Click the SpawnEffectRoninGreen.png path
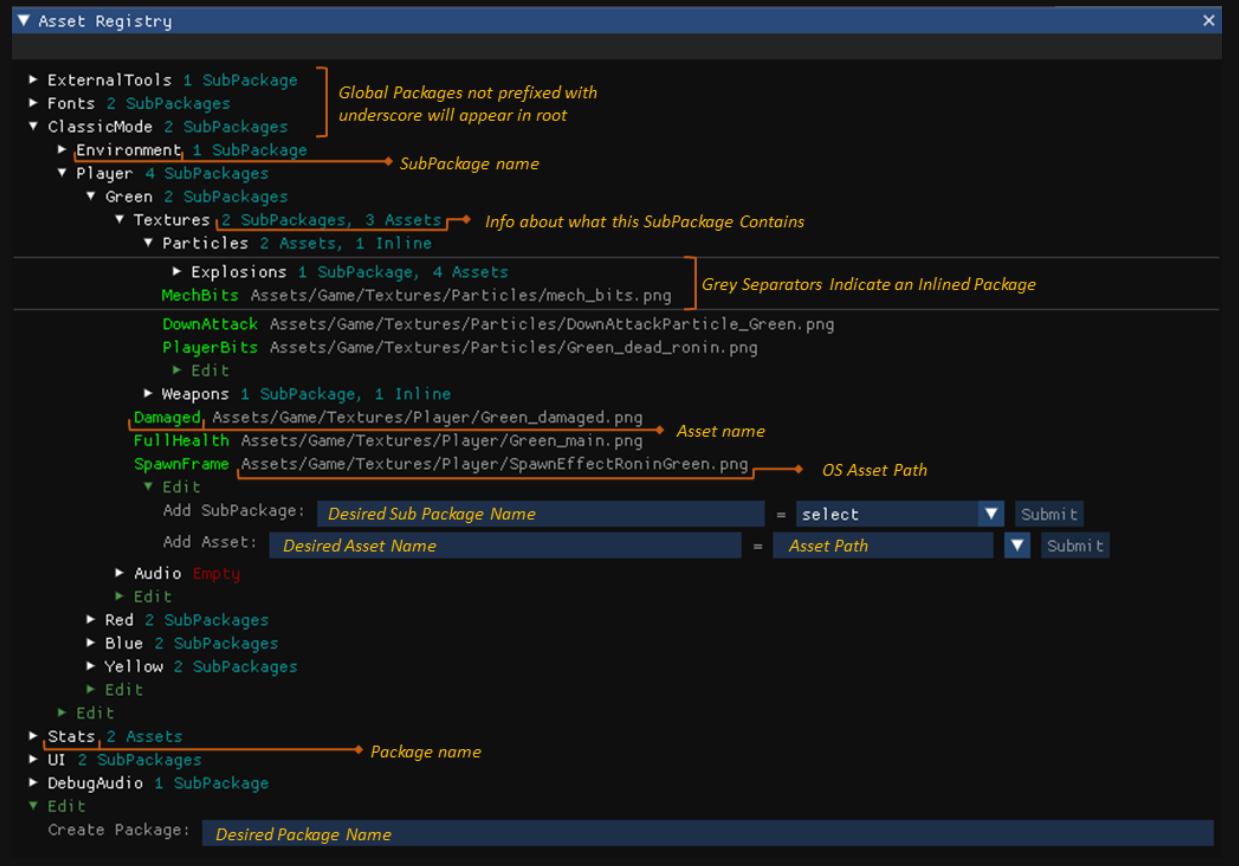This screenshot has width=1239, height=866. 494,464
